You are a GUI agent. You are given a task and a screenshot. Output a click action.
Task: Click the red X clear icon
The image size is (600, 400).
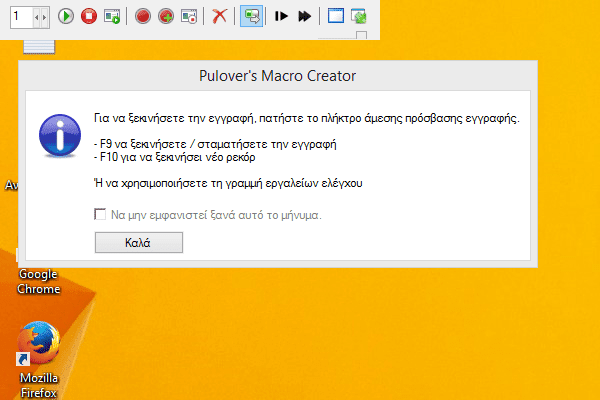(x=220, y=16)
